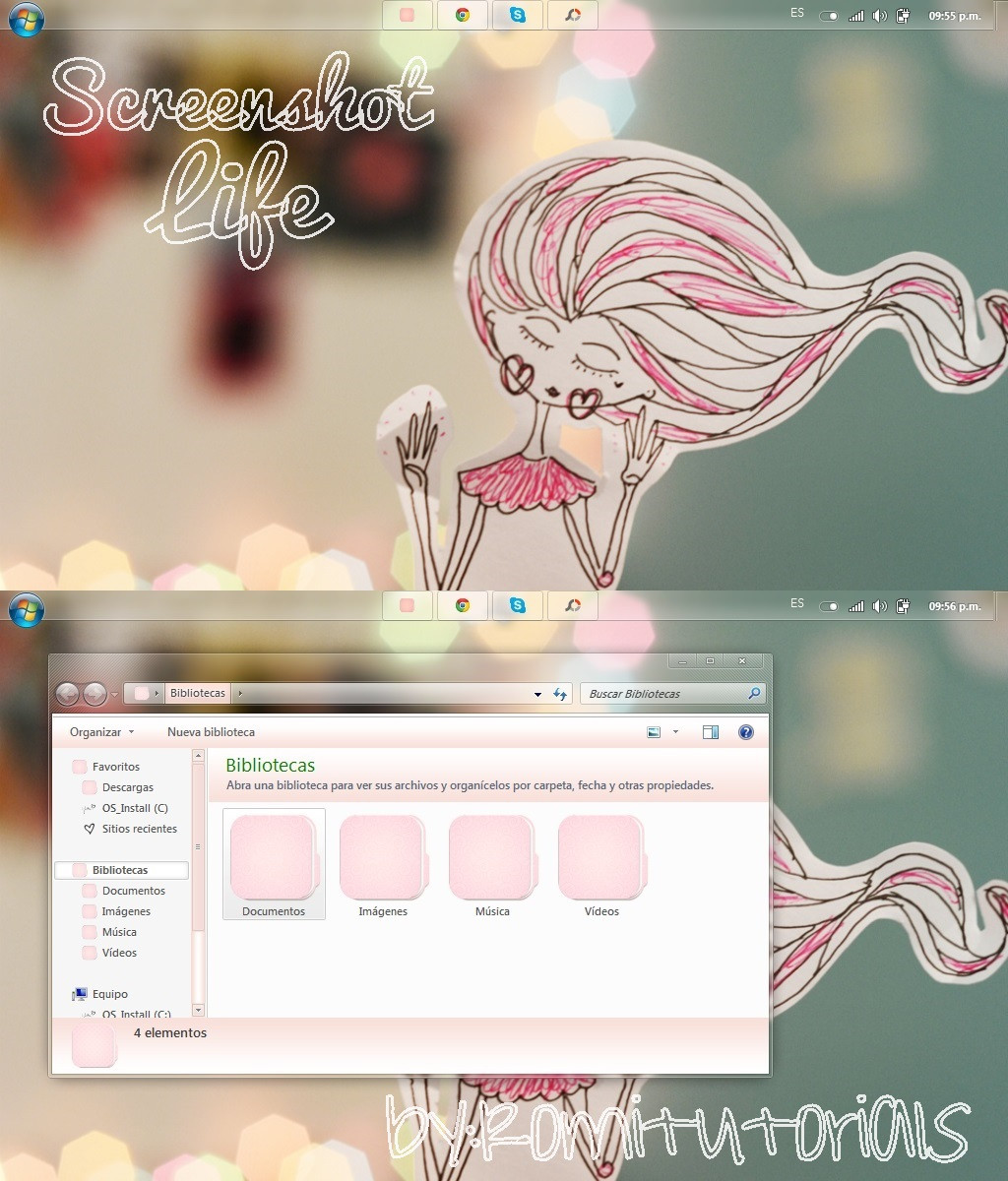
Task: Open Start orb on the 09:56 p.m. taskbar
Action: coord(26,609)
